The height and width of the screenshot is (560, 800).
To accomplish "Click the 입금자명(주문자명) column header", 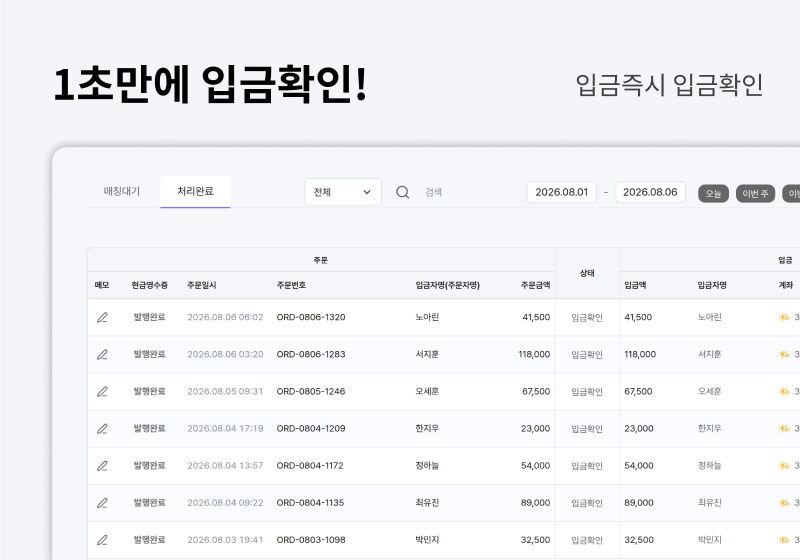I will [x=447, y=285].
